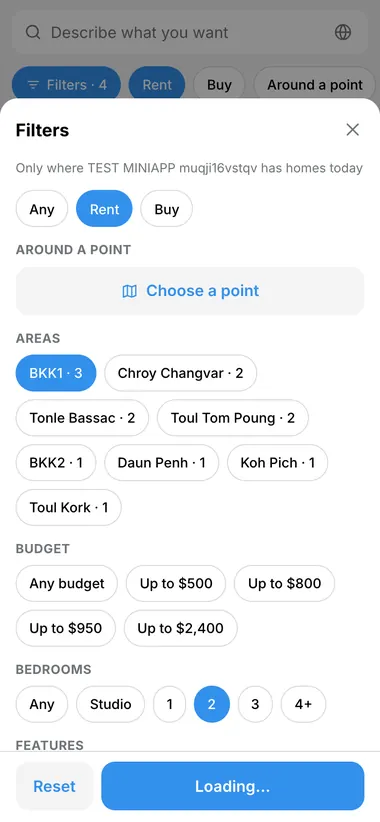This screenshot has width=380, height=822.
Task: Toggle the BKK1 · 3 area chip
Action: [x=56, y=373]
